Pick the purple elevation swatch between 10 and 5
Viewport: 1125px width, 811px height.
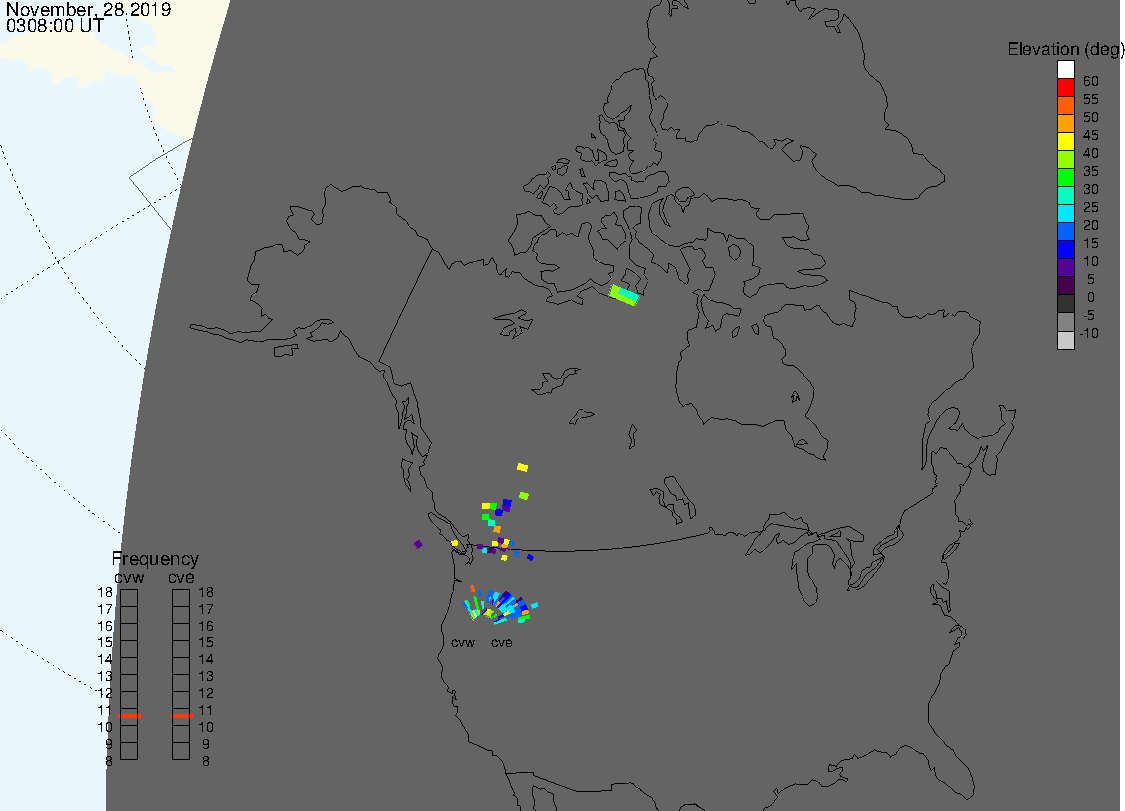[x=1065, y=267]
